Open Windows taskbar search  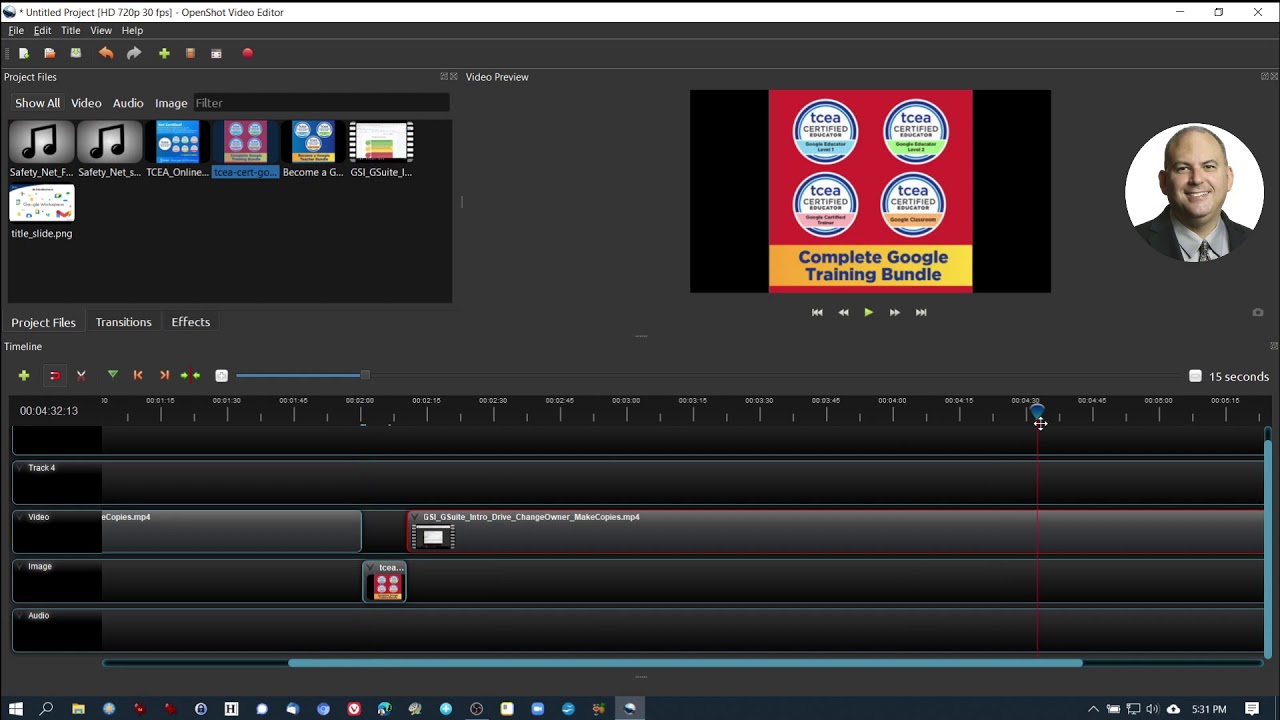(46, 709)
